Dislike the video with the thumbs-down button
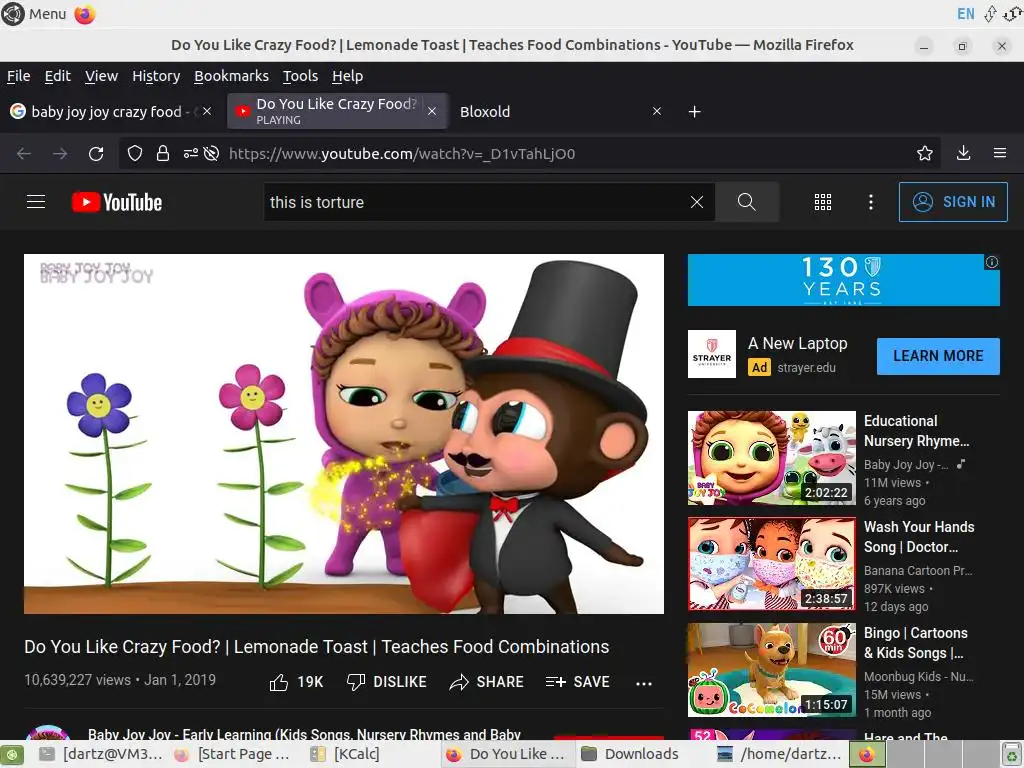Viewport: 1024px width, 768px height. coord(387,682)
